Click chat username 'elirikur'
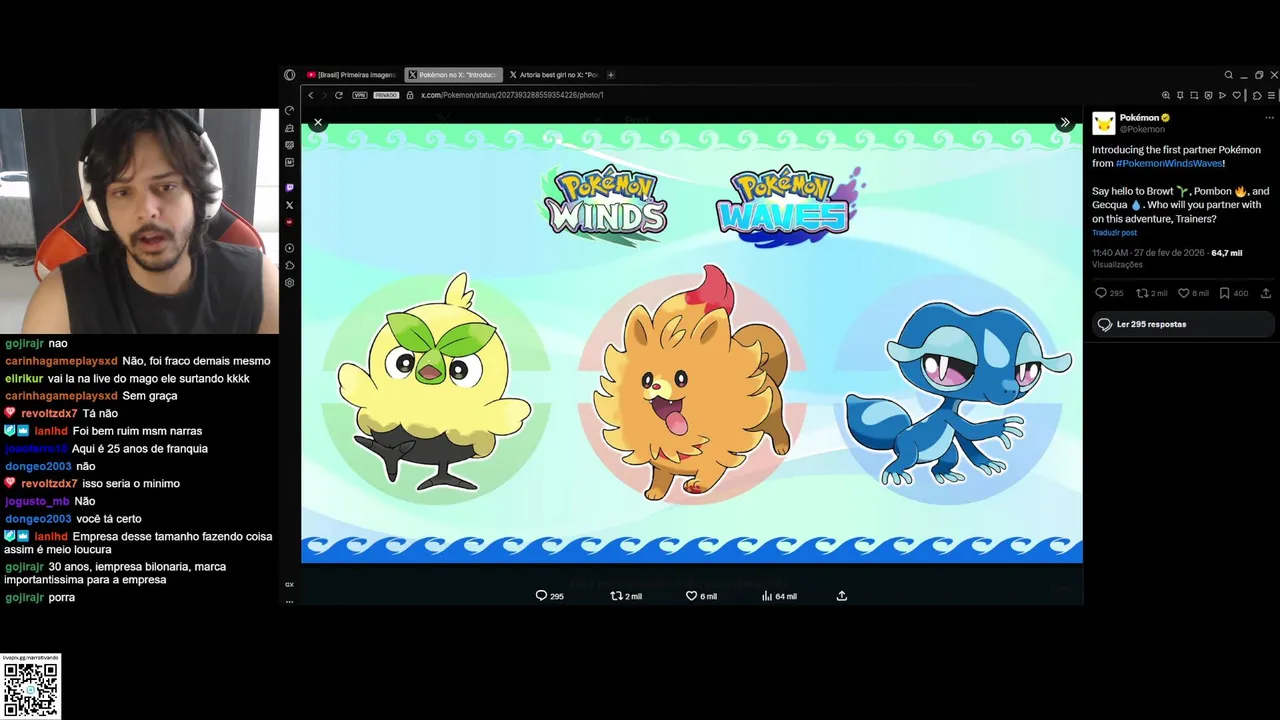Image resolution: width=1280 pixels, height=720 pixels. [24, 379]
